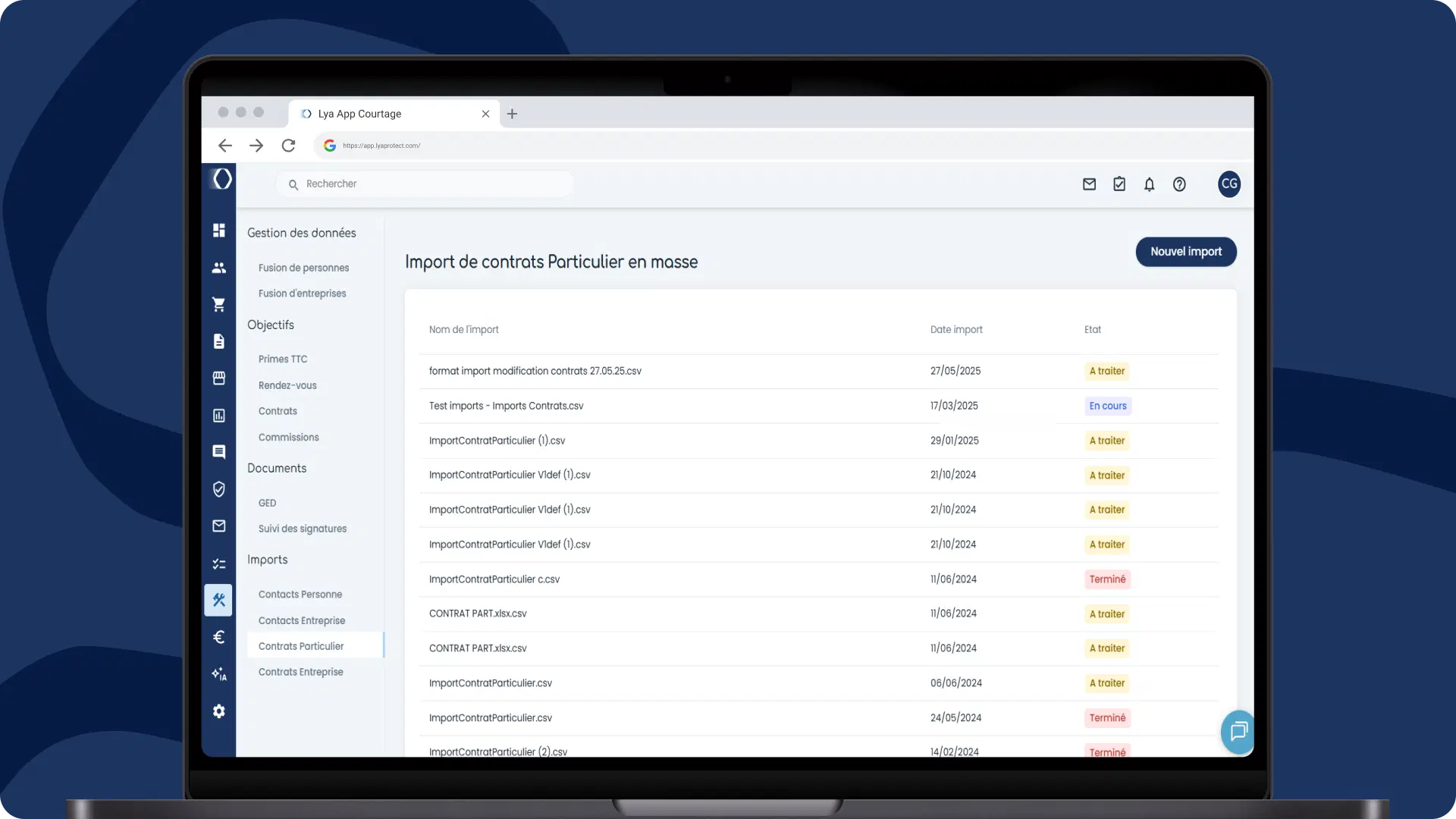This screenshot has height=819, width=1456.
Task: Open the checklist tasks icon in sidebar
Action: [219, 563]
